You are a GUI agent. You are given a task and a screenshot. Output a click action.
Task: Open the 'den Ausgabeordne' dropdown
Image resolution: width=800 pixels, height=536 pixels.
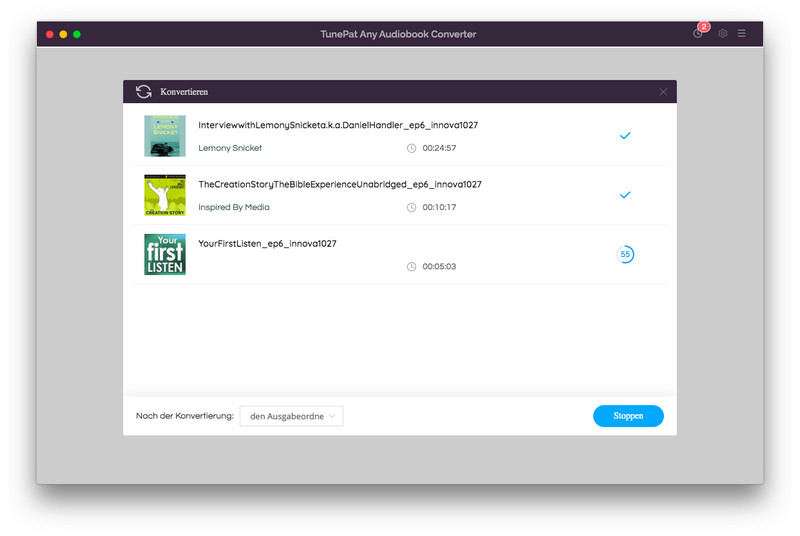(291, 416)
